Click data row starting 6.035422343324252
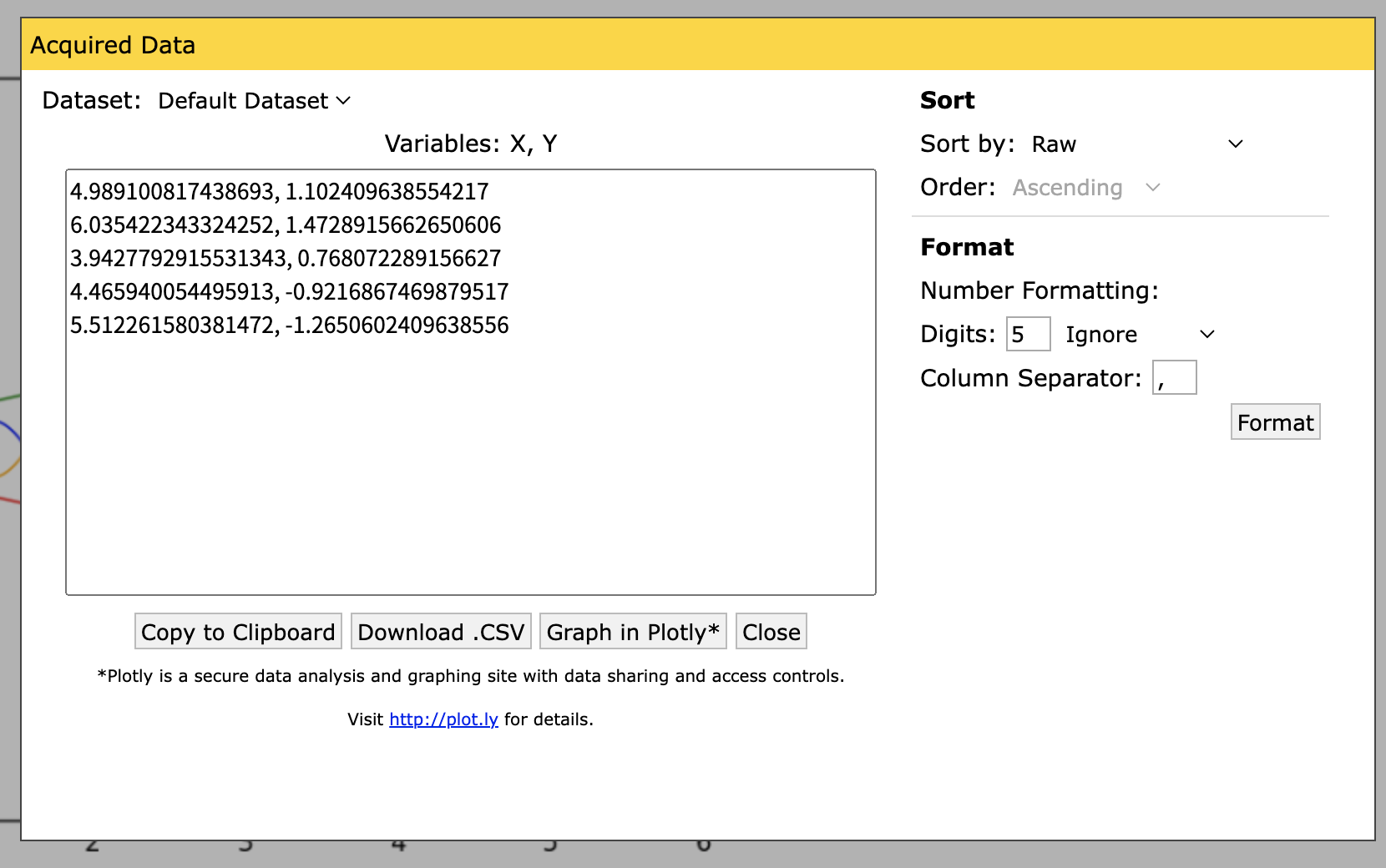1386x868 pixels. click(x=286, y=225)
